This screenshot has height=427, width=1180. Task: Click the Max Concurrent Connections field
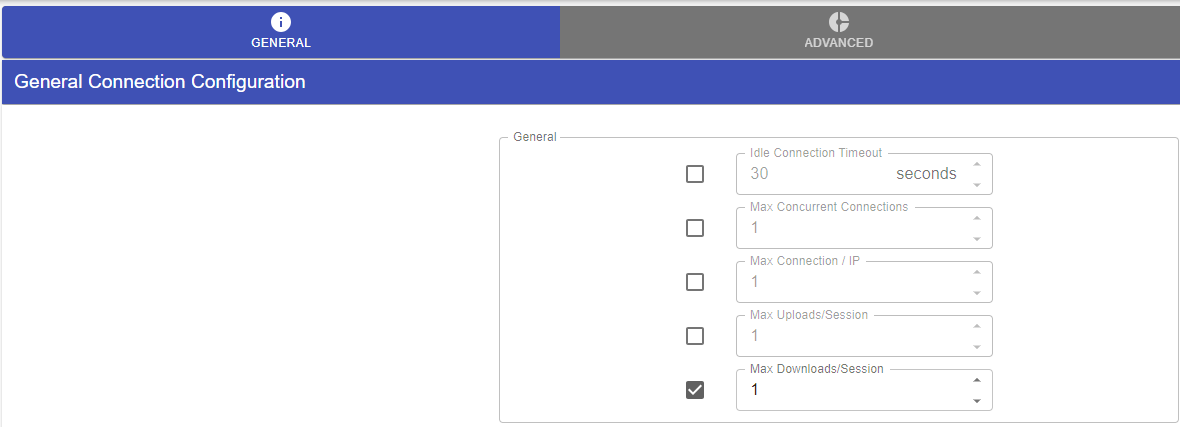pyautogui.click(x=850, y=228)
